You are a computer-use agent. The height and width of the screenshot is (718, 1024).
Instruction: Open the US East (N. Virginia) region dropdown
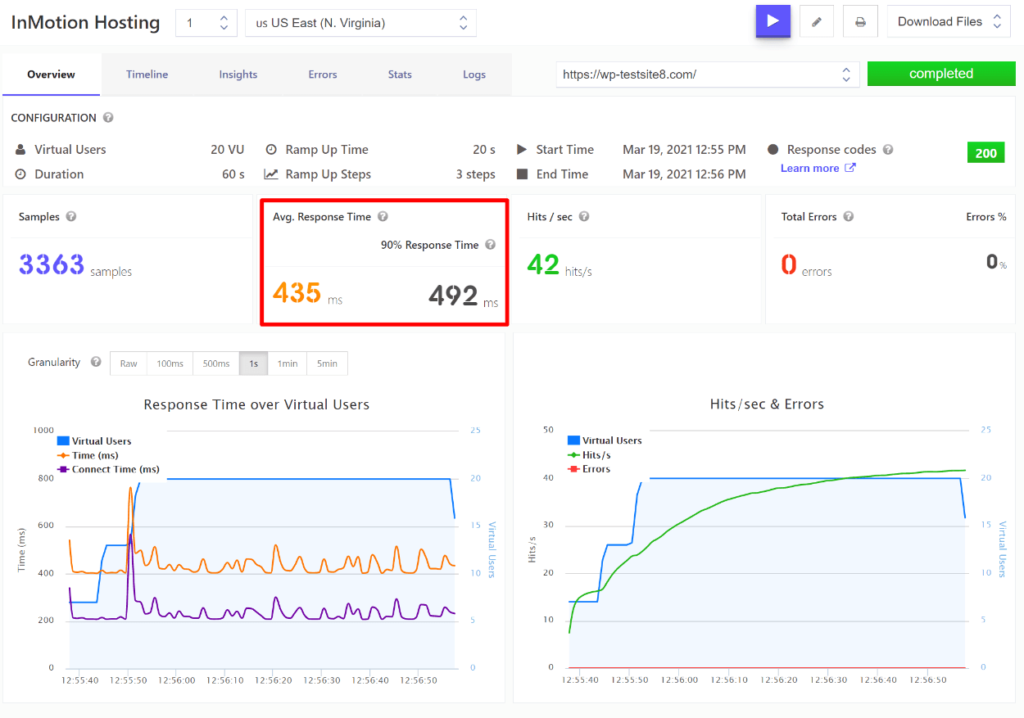click(360, 22)
